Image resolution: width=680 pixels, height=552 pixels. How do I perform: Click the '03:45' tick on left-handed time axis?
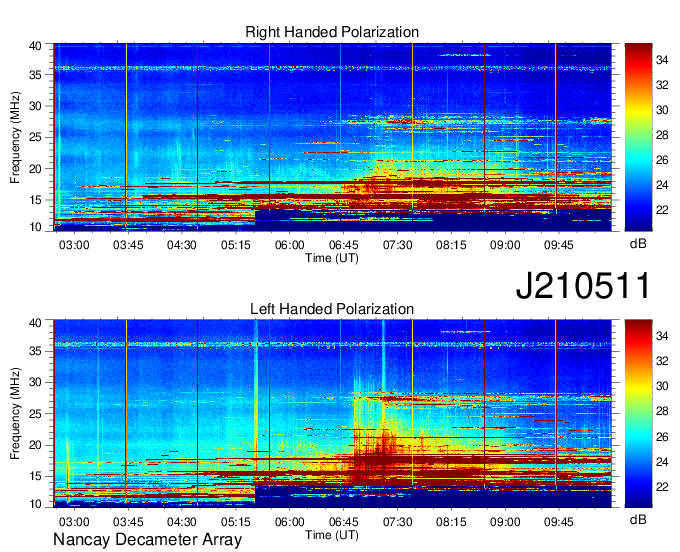coord(128,522)
